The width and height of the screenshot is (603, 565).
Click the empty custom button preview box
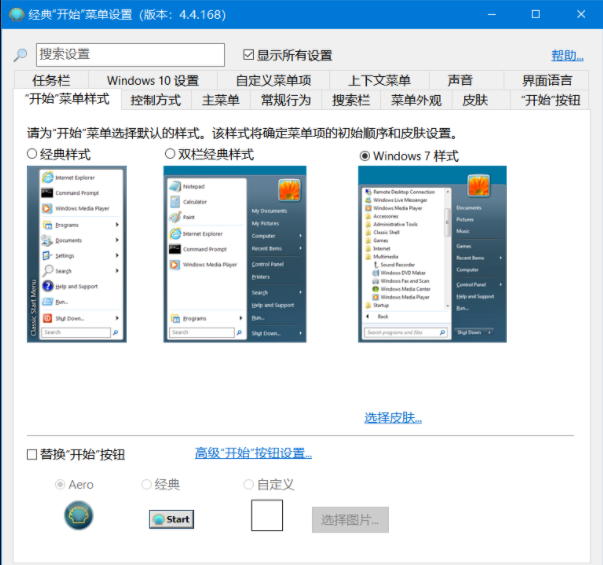click(x=266, y=516)
